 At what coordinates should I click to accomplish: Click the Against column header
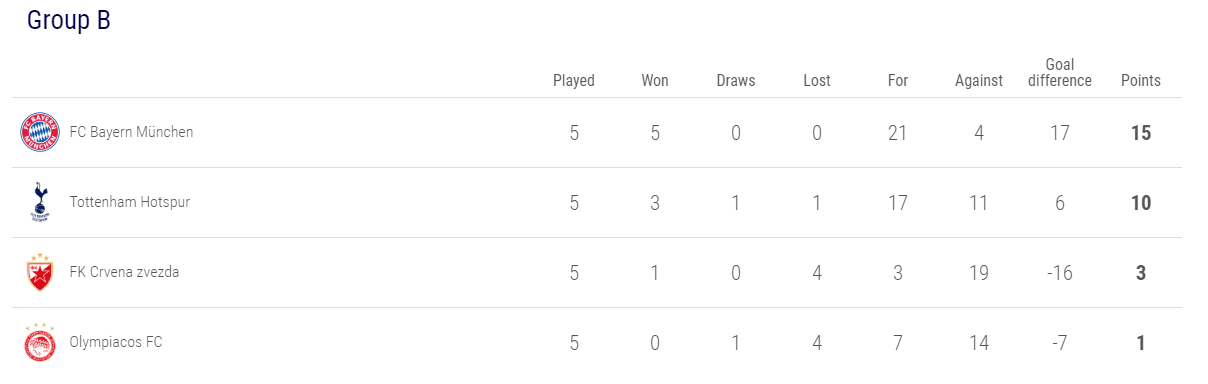pyautogui.click(x=979, y=80)
